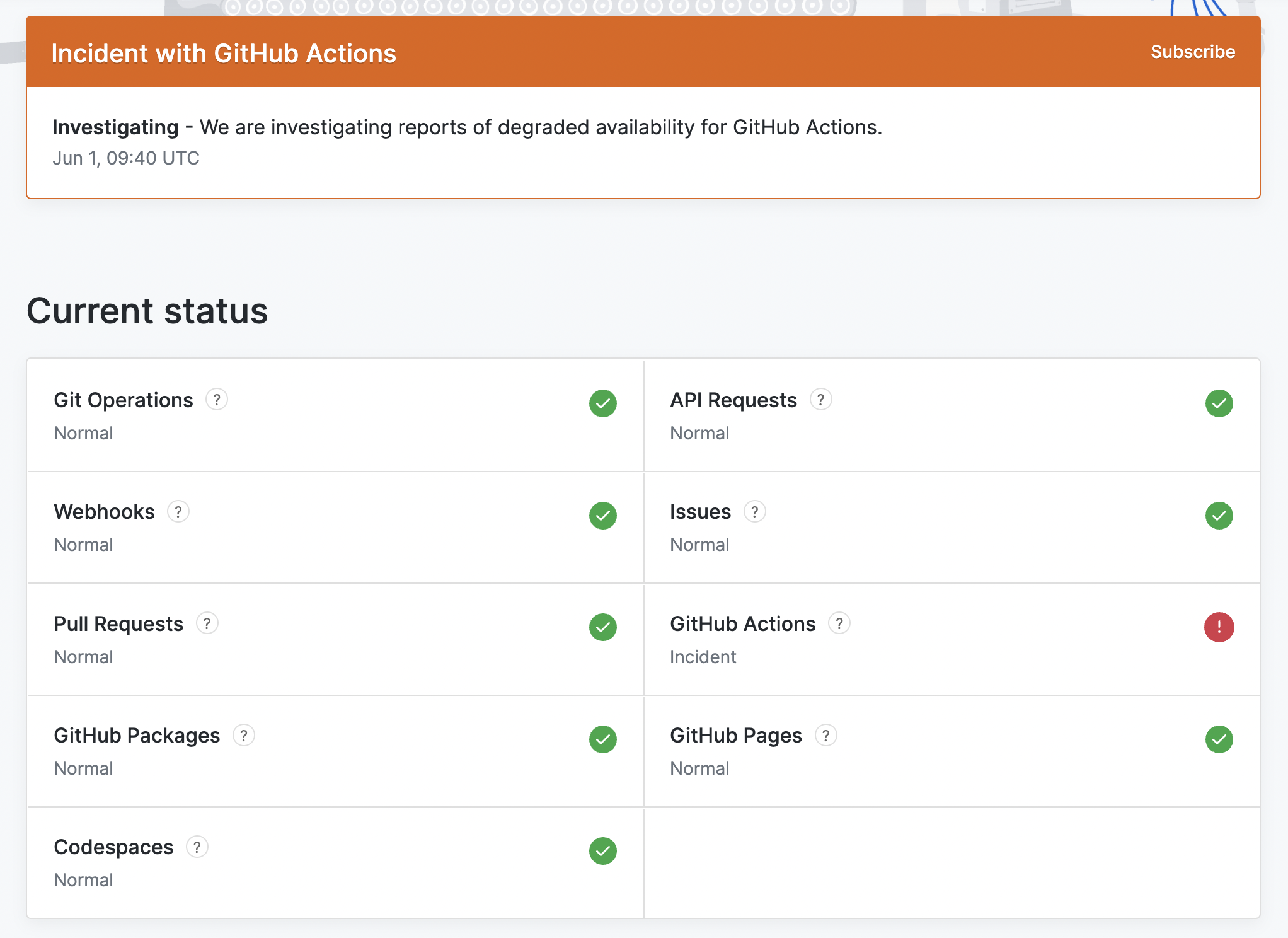The height and width of the screenshot is (938, 1288).
Task: Select the Pull Requests component name
Action: click(x=118, y=624)
